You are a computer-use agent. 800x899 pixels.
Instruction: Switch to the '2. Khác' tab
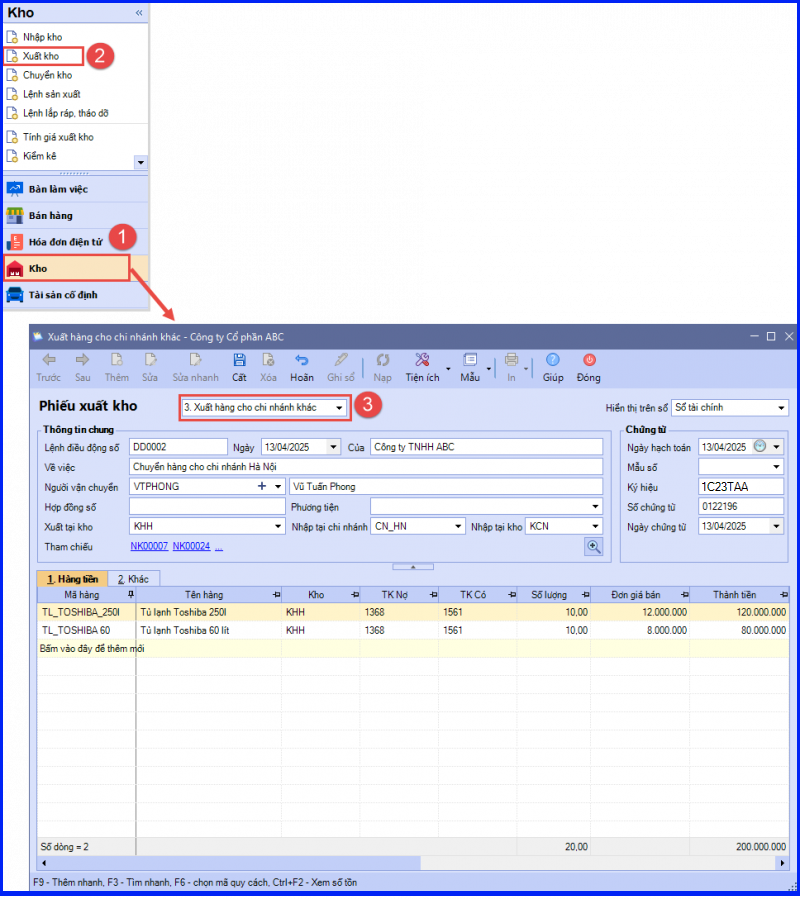coord(133,579)
